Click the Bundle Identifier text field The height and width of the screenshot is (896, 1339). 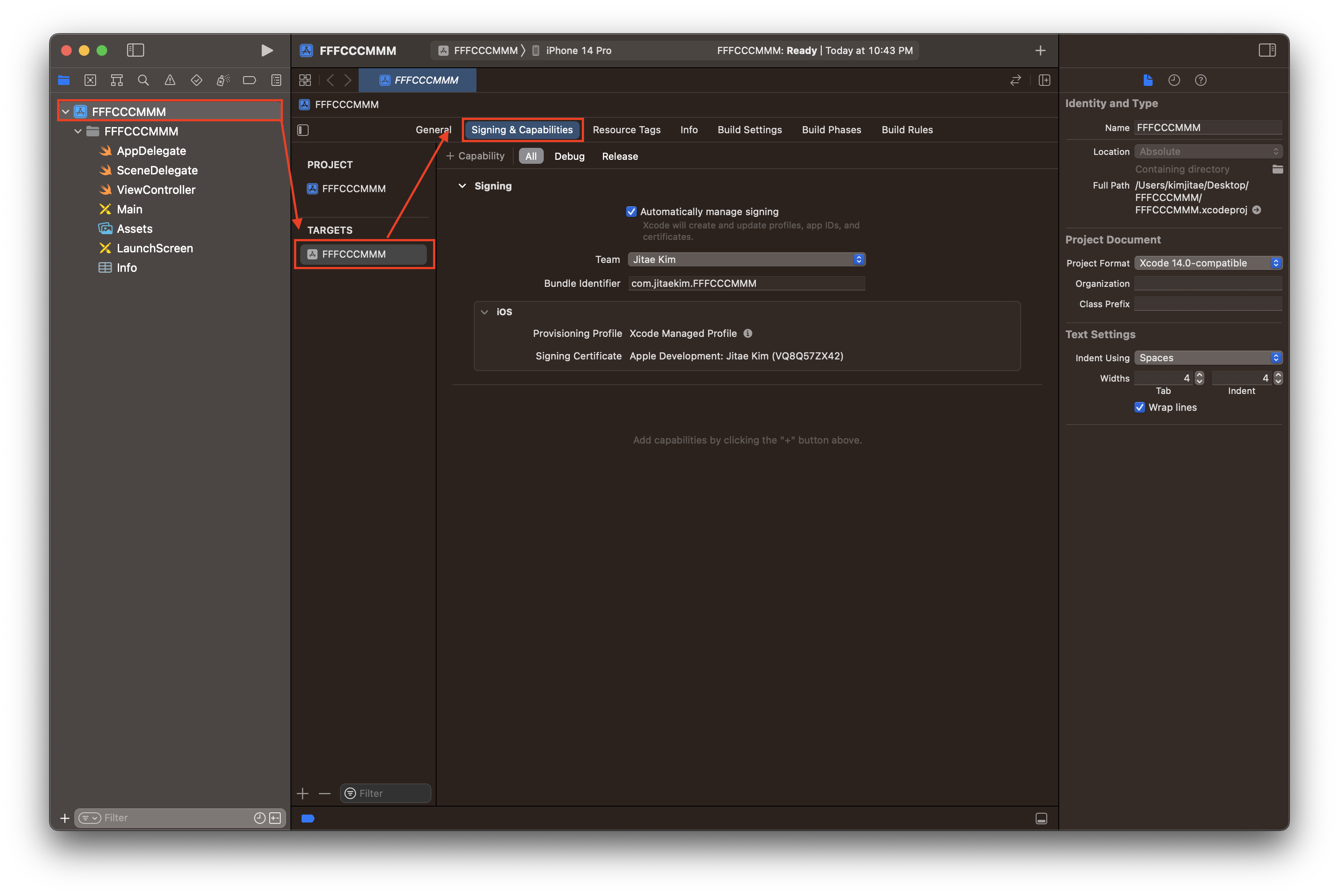[746, 283]
